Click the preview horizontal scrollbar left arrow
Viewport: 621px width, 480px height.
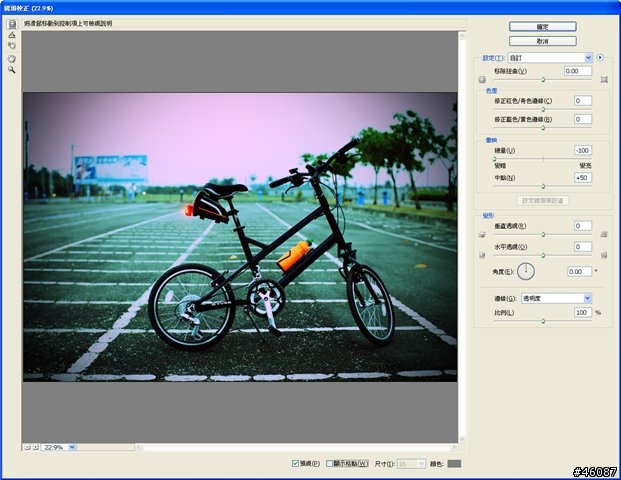139,447
